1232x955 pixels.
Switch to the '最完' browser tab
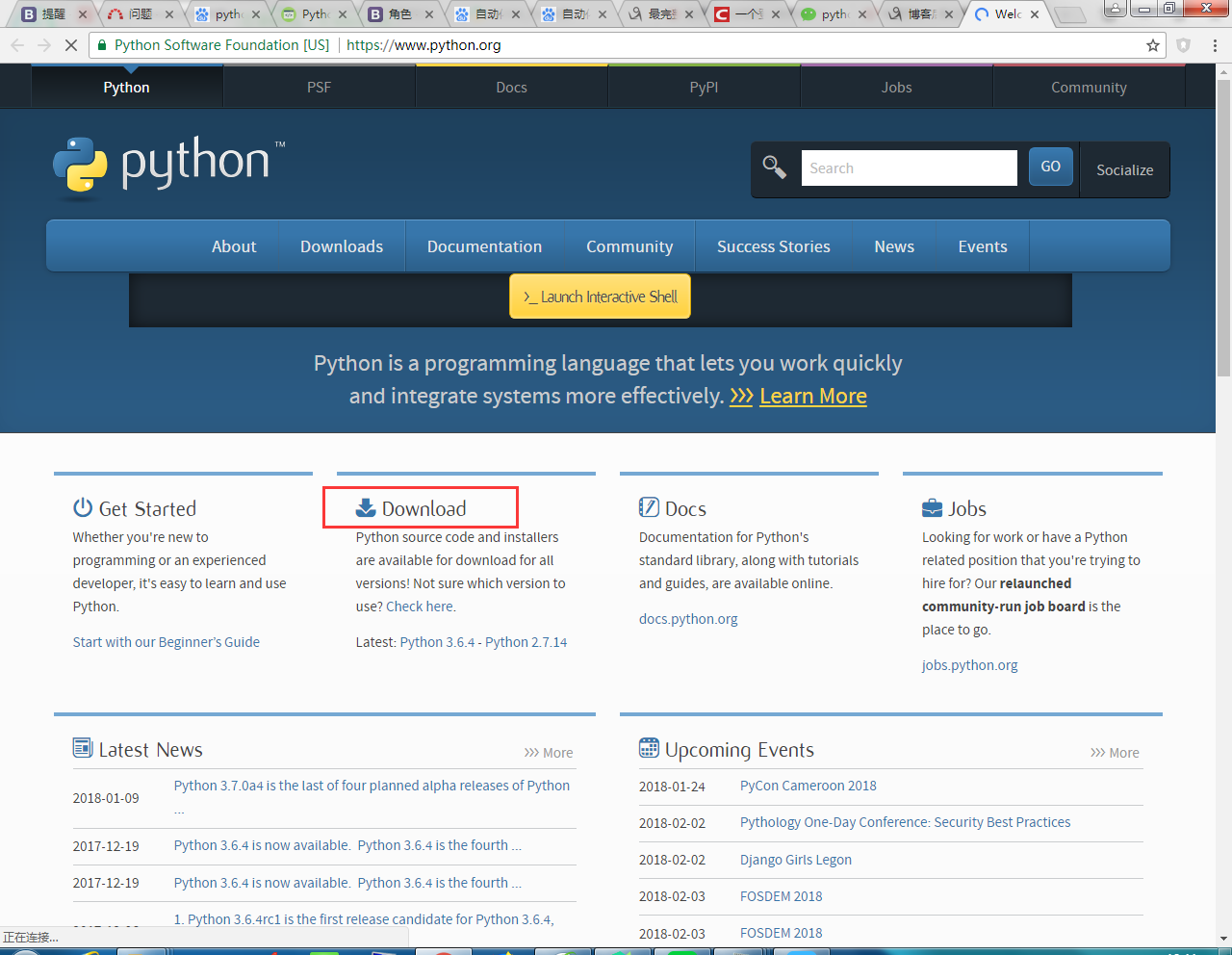660,14
